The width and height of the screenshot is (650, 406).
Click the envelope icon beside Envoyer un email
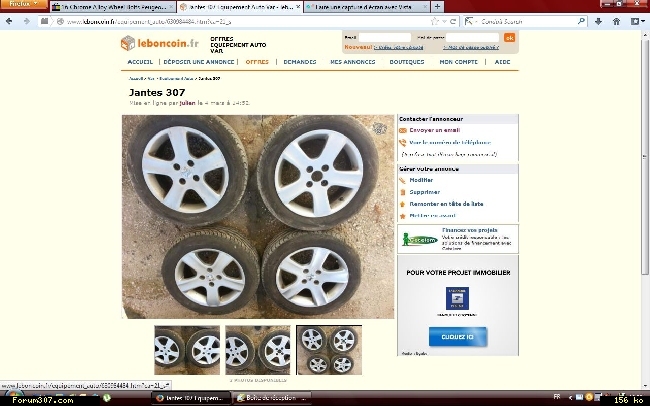tap(403, 130)
